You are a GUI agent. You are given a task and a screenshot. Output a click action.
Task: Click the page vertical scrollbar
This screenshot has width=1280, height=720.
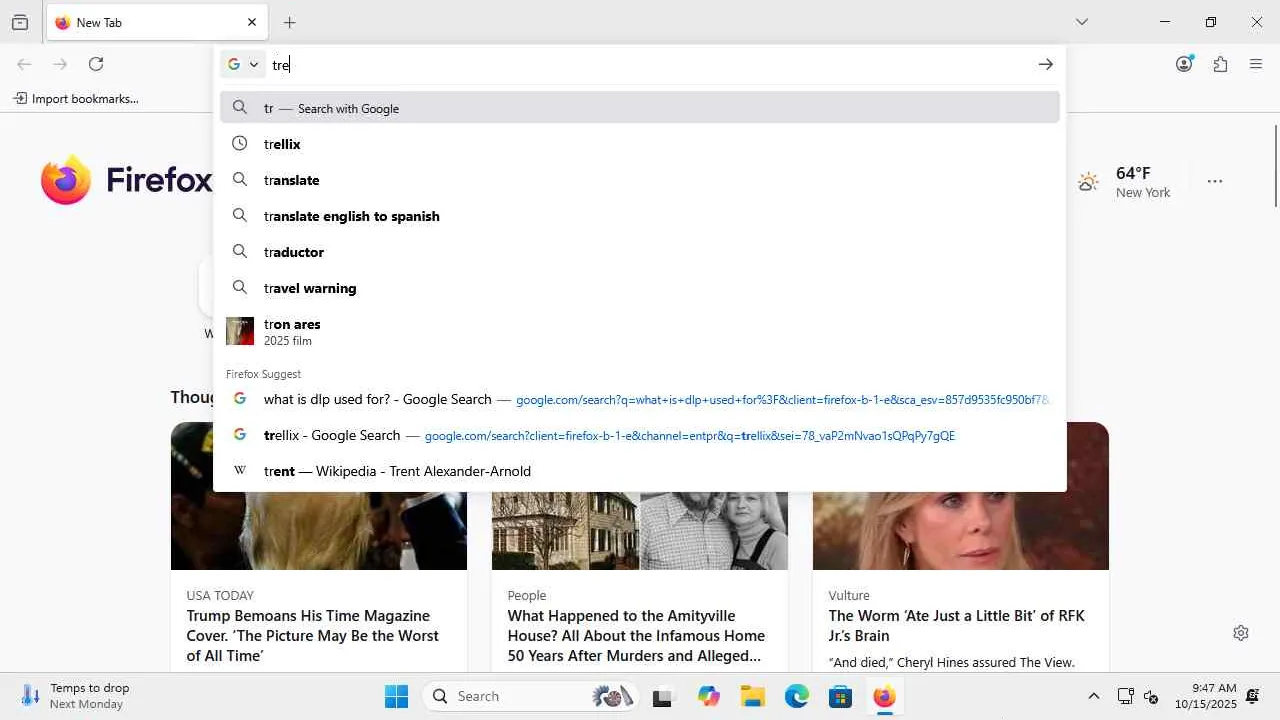(1275, 166)
